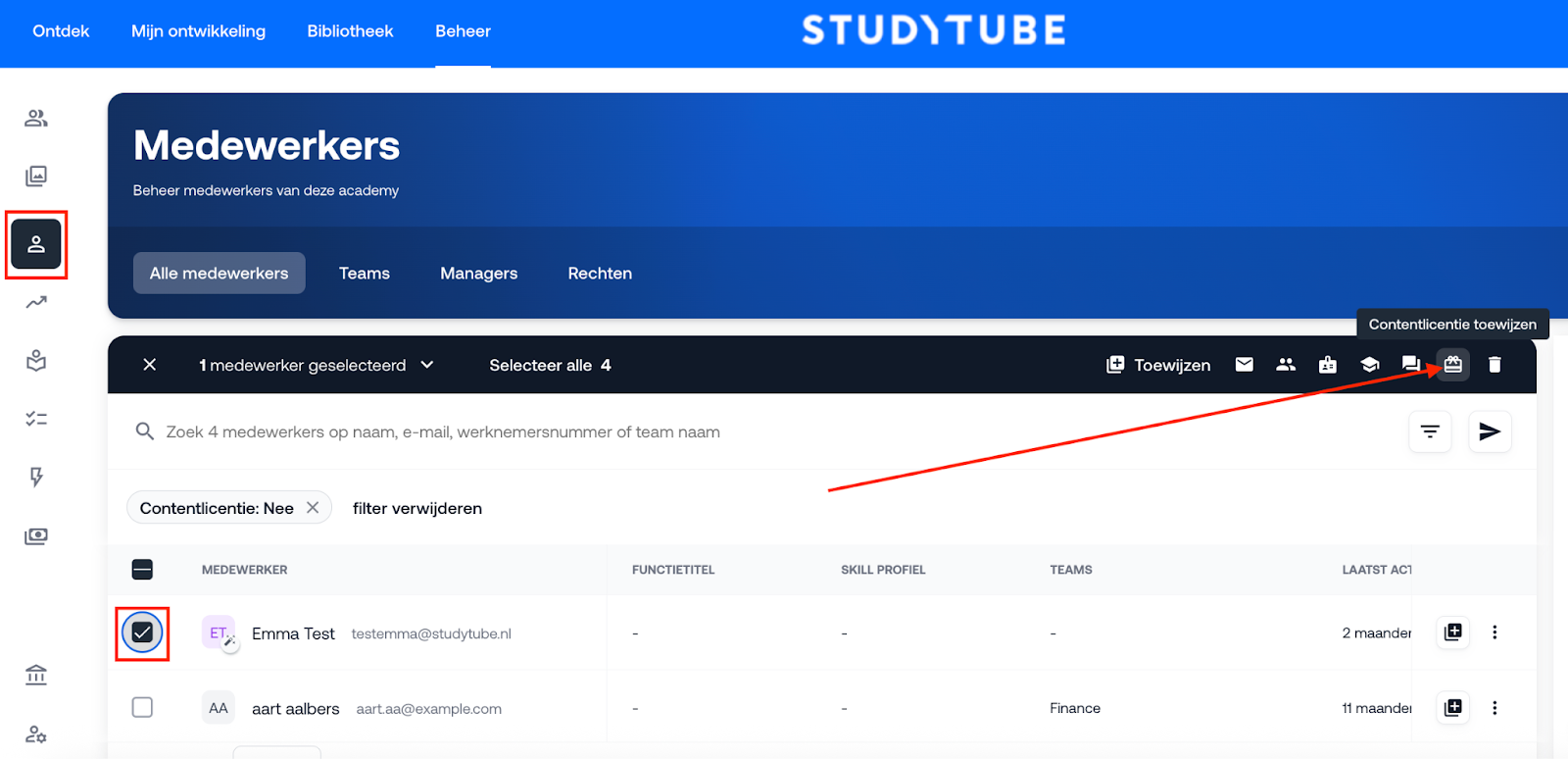Open the Medewerkers person sidebar icon
Image resolution: width=1568 pixels, height=759 pixels.
click(36, 244)
